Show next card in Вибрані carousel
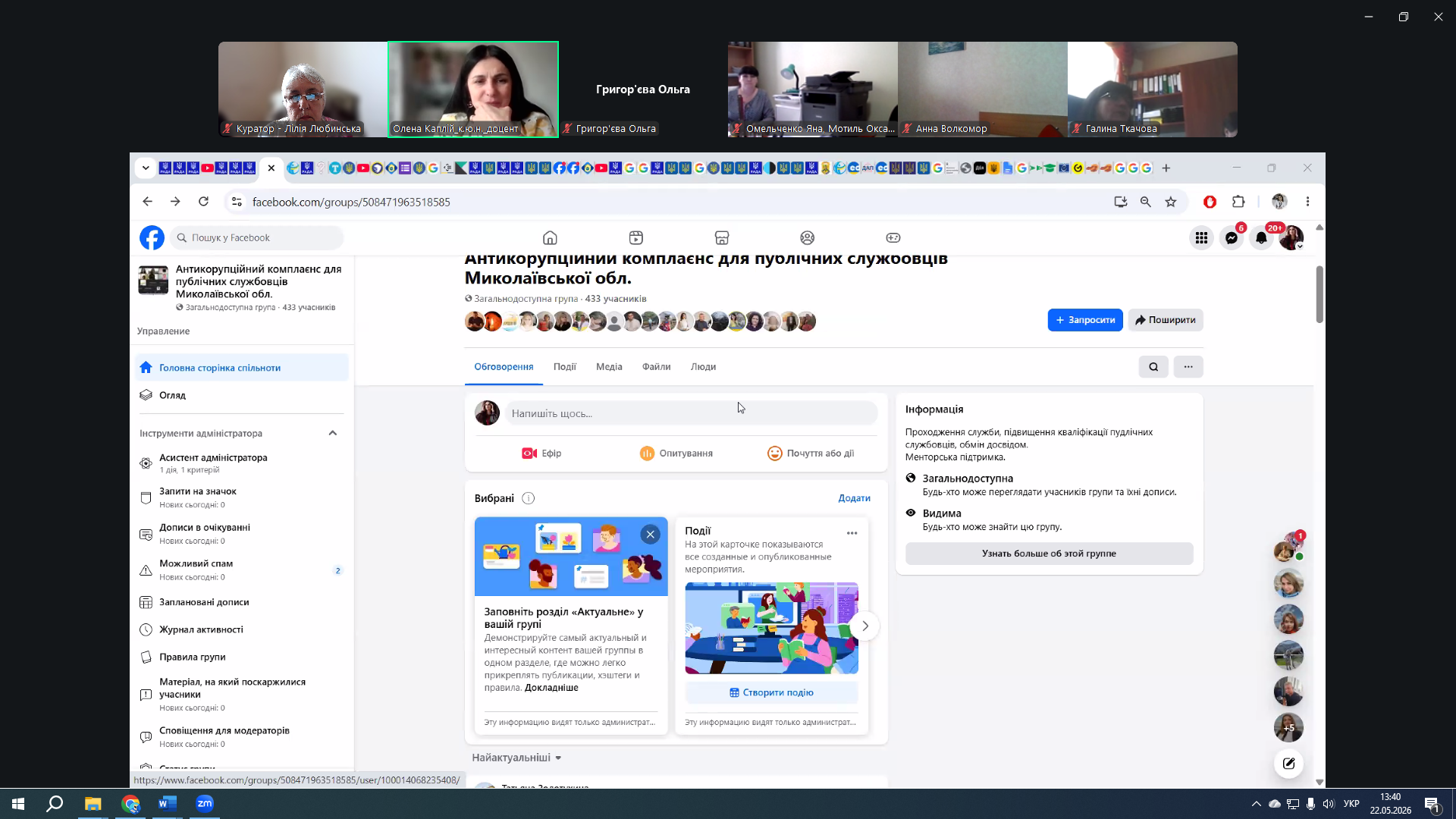Viewport: 1456px width, 819px height. pos(864,626)
